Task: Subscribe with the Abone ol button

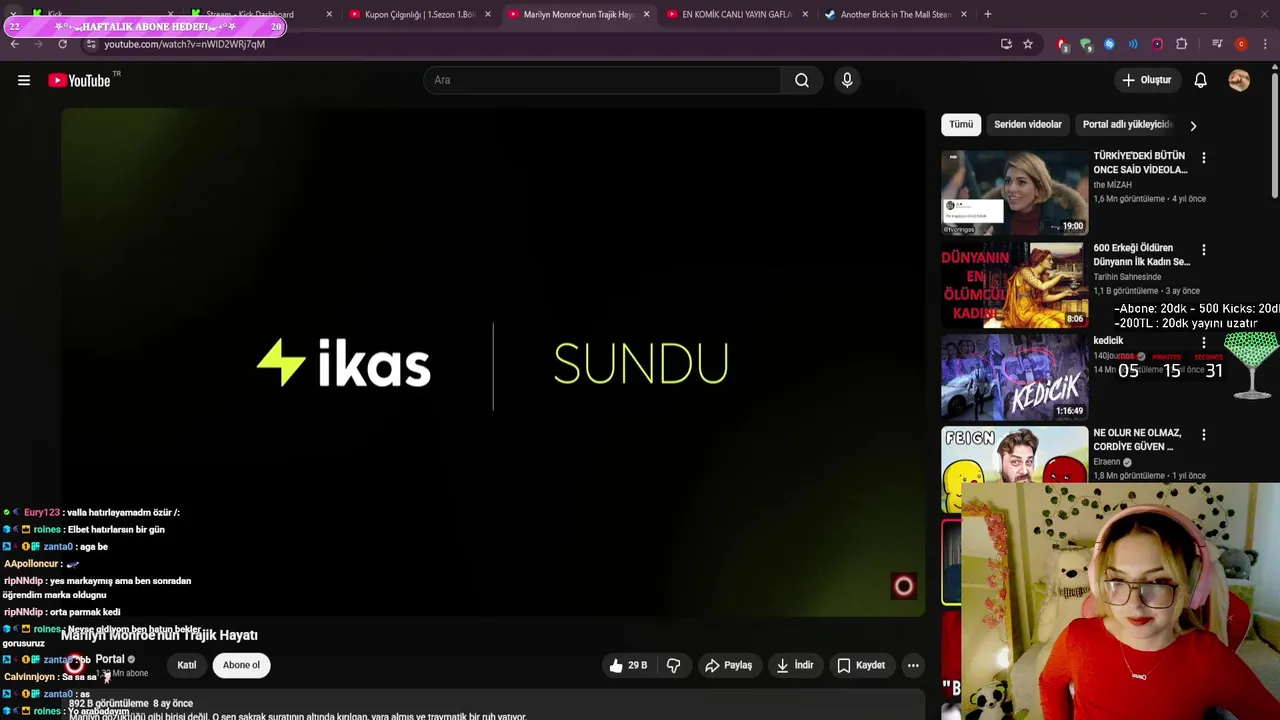Action: point(241,665)
